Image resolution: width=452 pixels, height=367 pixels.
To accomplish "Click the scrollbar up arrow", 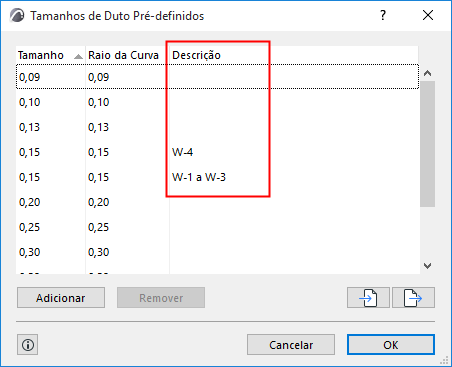I will [427, 73].
